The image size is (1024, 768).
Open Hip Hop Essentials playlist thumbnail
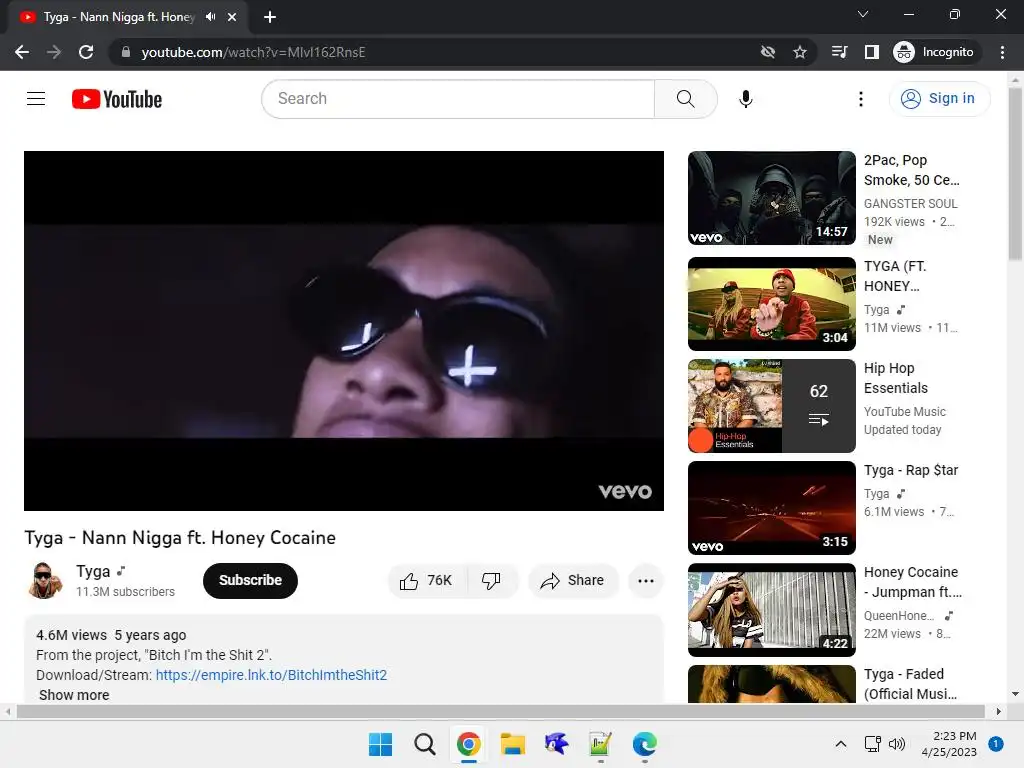click(x=771, y=406)
